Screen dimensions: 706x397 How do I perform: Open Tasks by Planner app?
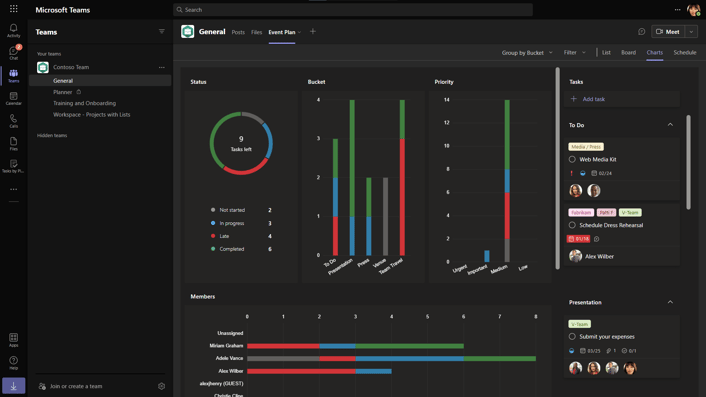(x=14, y=166)
